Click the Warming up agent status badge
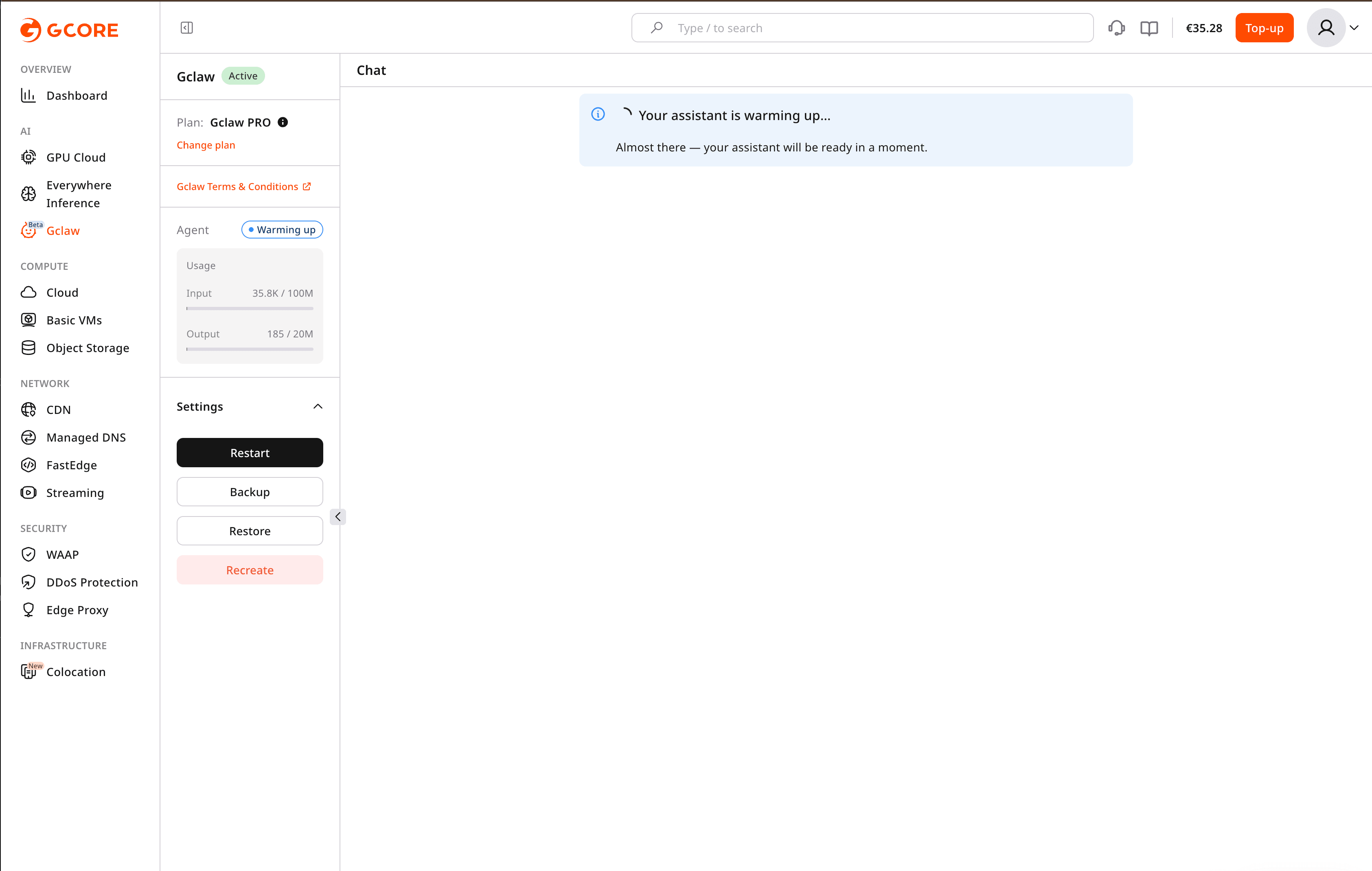 (x=282, y=230)
